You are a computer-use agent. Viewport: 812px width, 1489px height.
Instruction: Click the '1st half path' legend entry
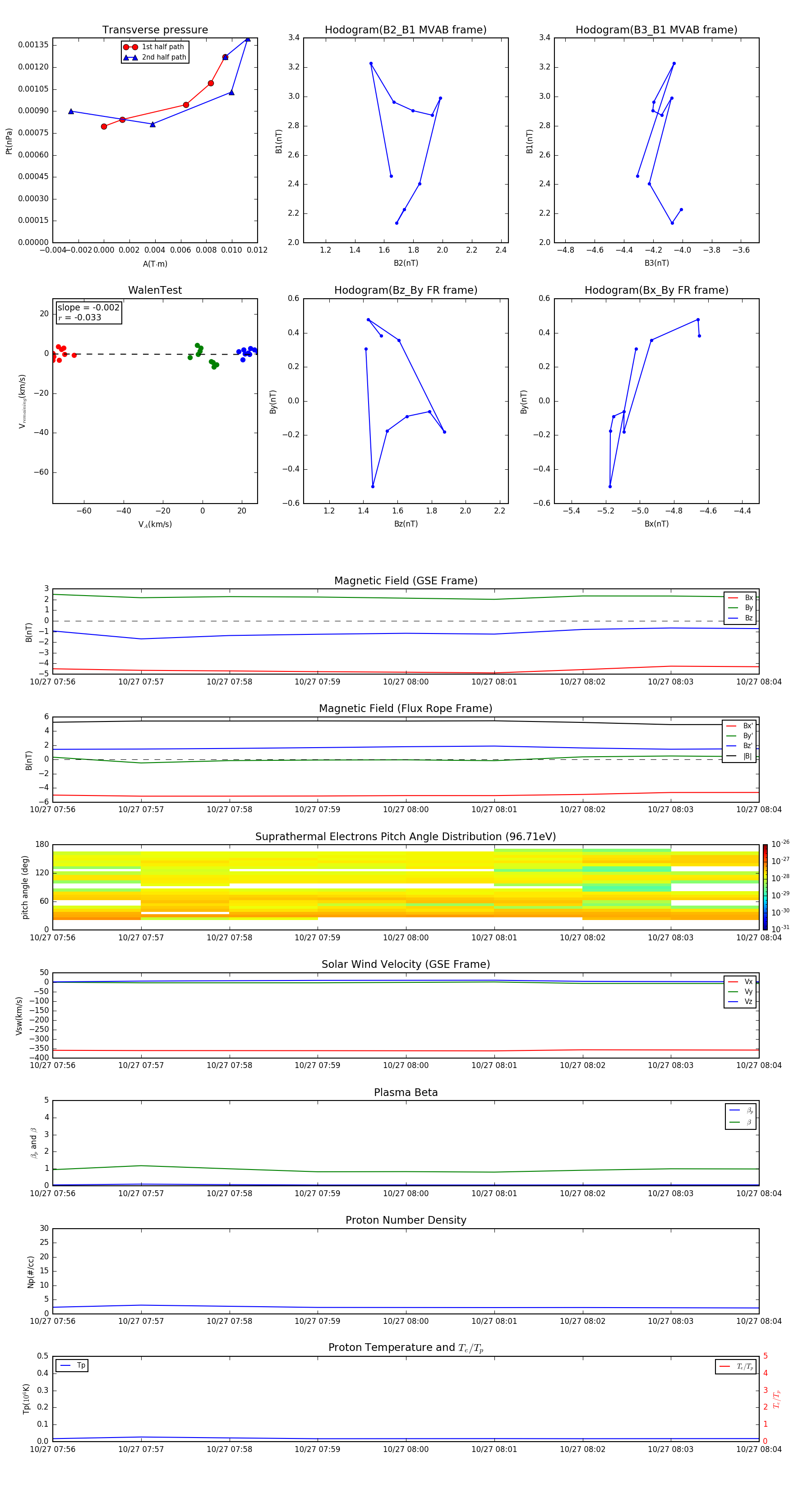(154, 47)
